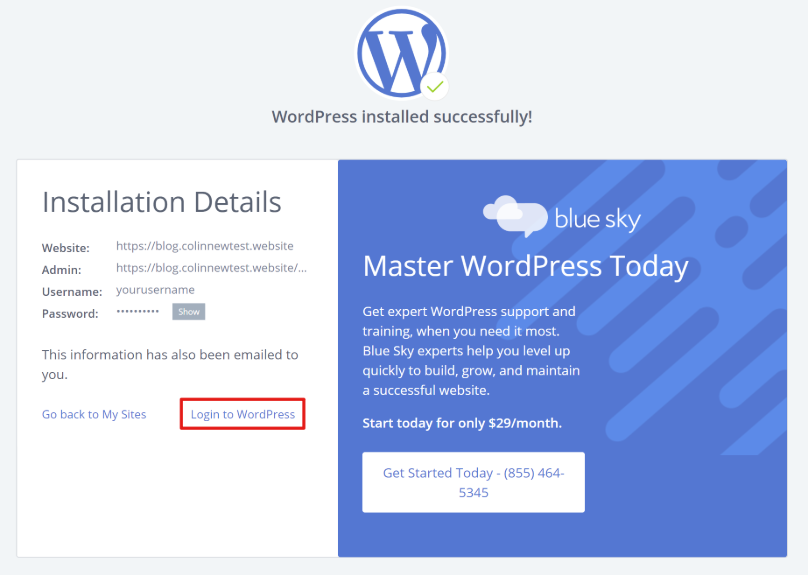Go back to My Sites
The height and width of the screenshot is (575, 808).
(94, 414)
